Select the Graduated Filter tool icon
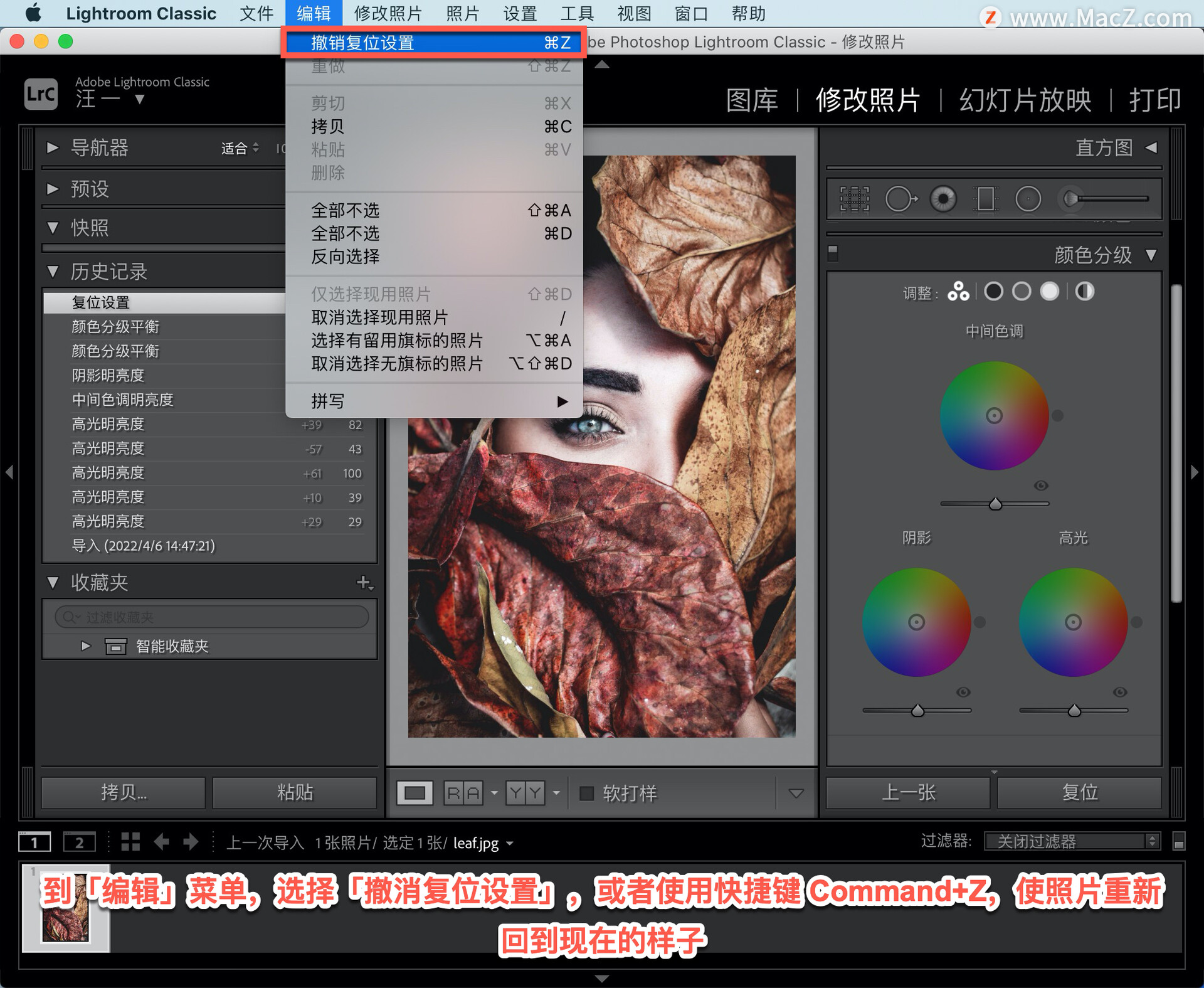 point(985,199)
